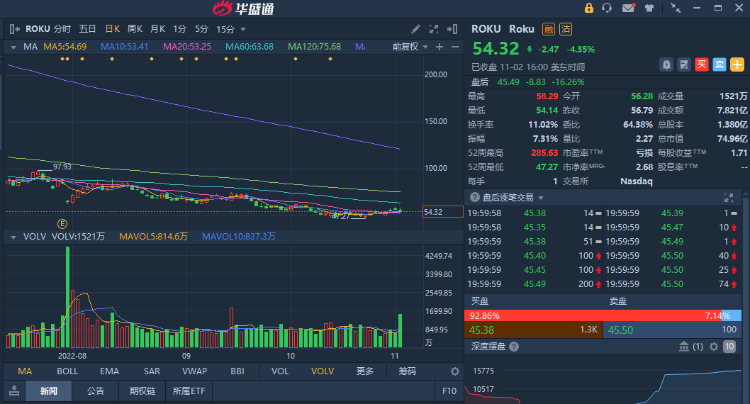Click the 融 margin badge next to Roku
The height and width of the screenshot is (404, 750).
[x=548, y=29]
